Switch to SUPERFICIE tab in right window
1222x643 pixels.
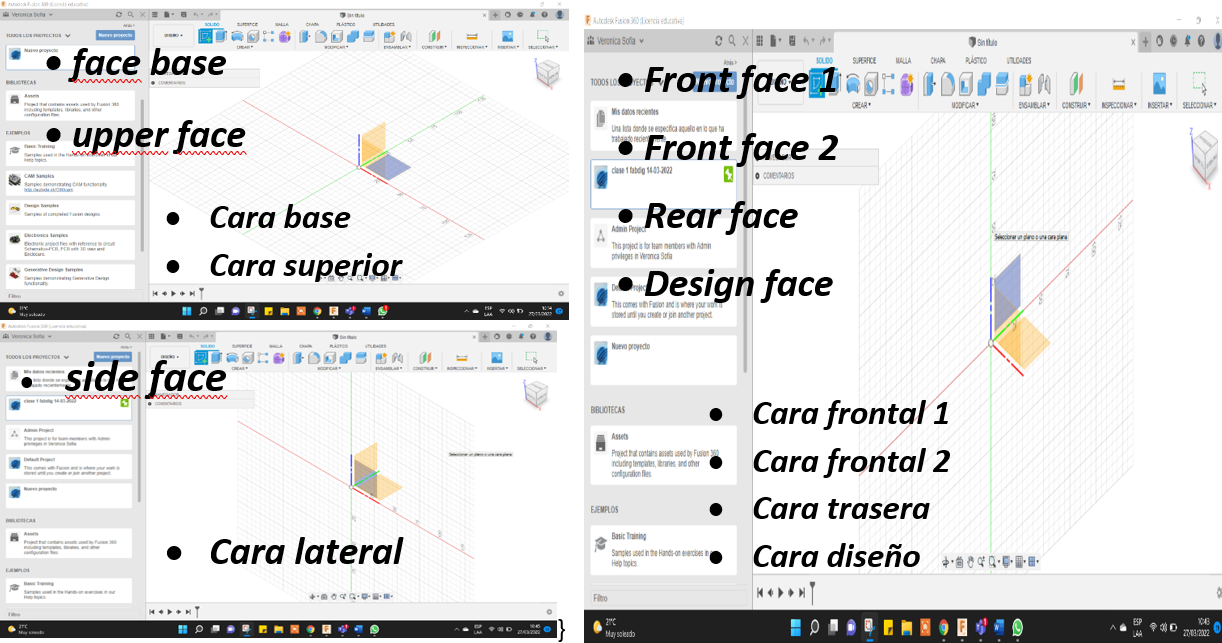click(x=864, y=60)
